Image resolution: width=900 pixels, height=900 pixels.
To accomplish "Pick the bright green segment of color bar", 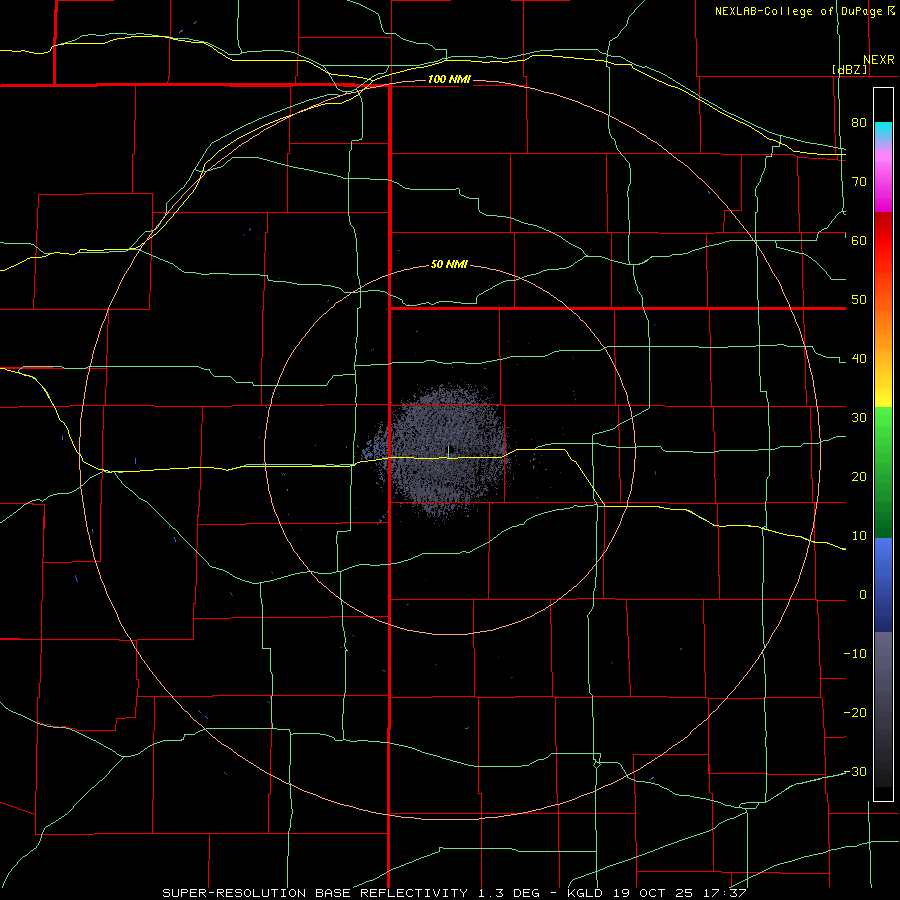I will [x=883, y=428].
